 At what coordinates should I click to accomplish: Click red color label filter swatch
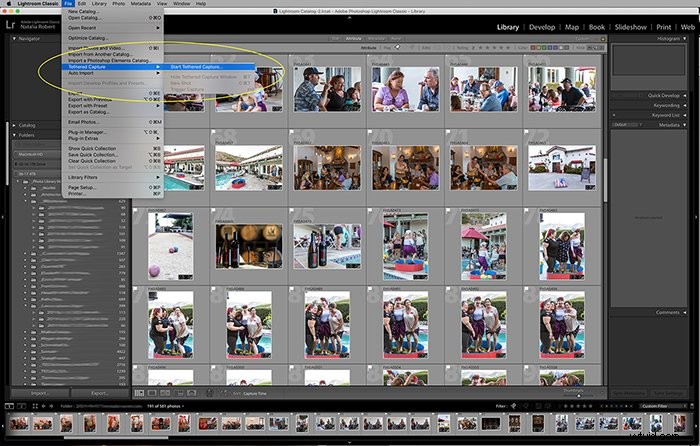pos(533,47)
